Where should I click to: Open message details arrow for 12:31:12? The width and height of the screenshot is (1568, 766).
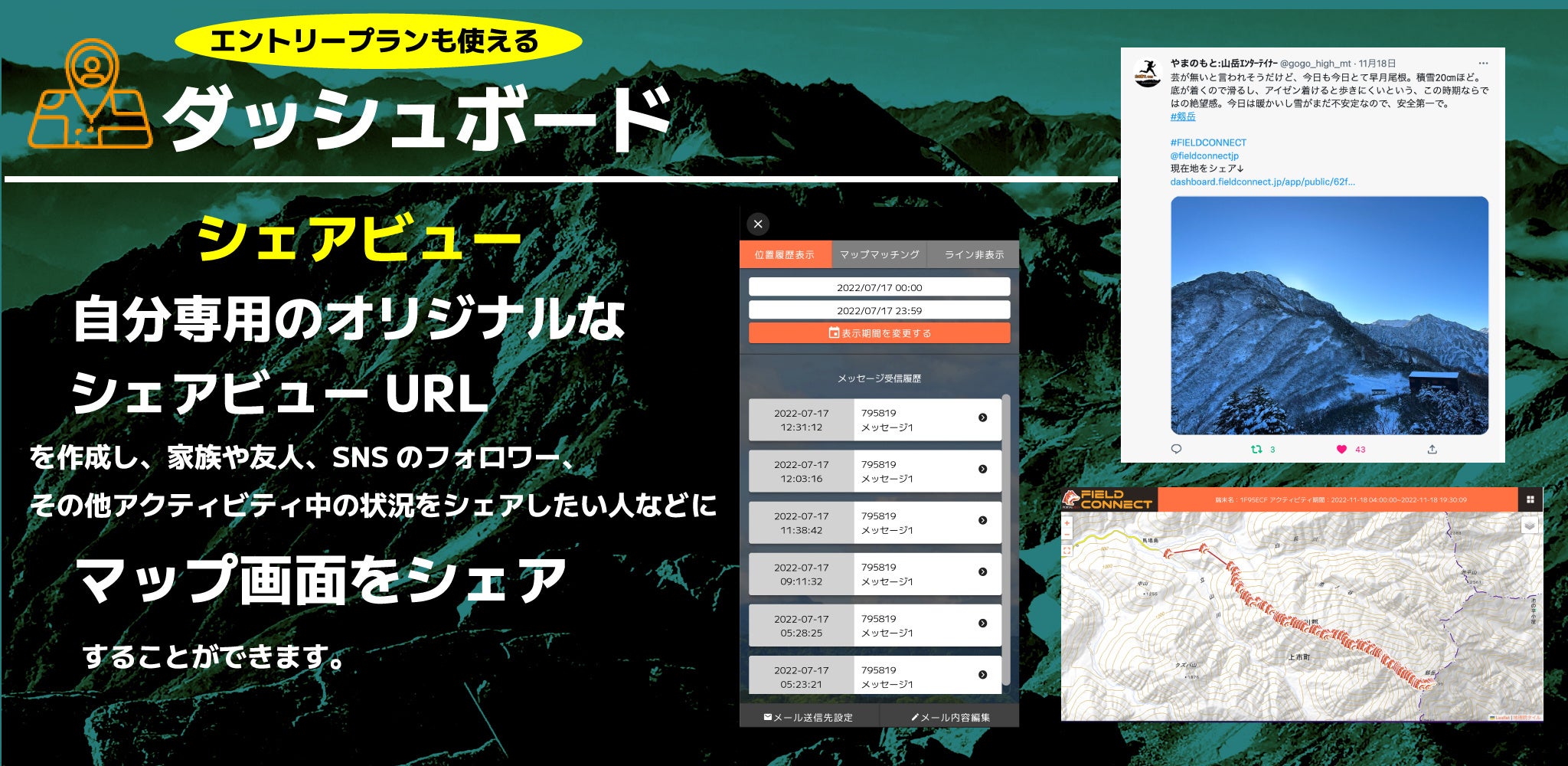[983, 417]
